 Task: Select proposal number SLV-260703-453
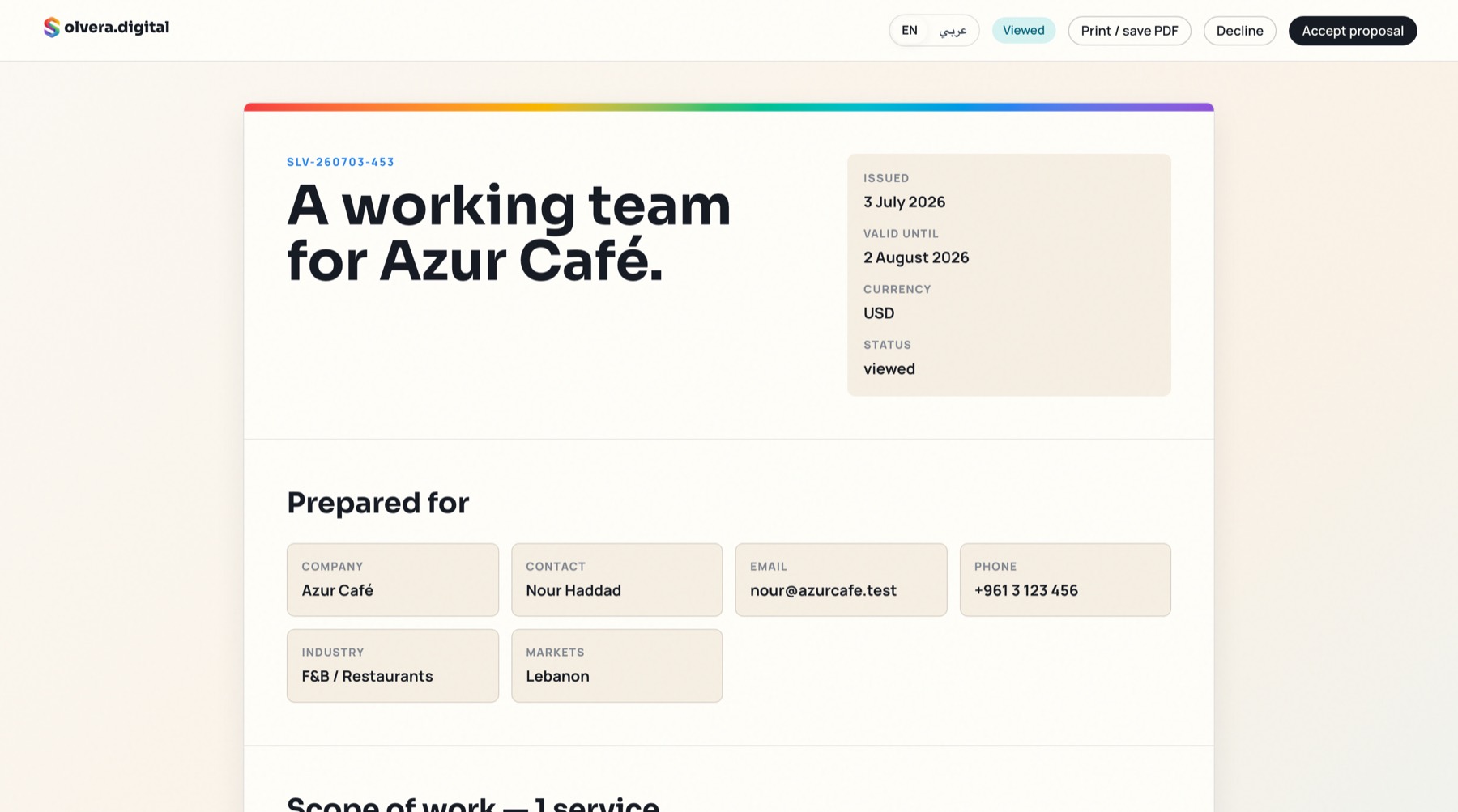pos(340,162)
